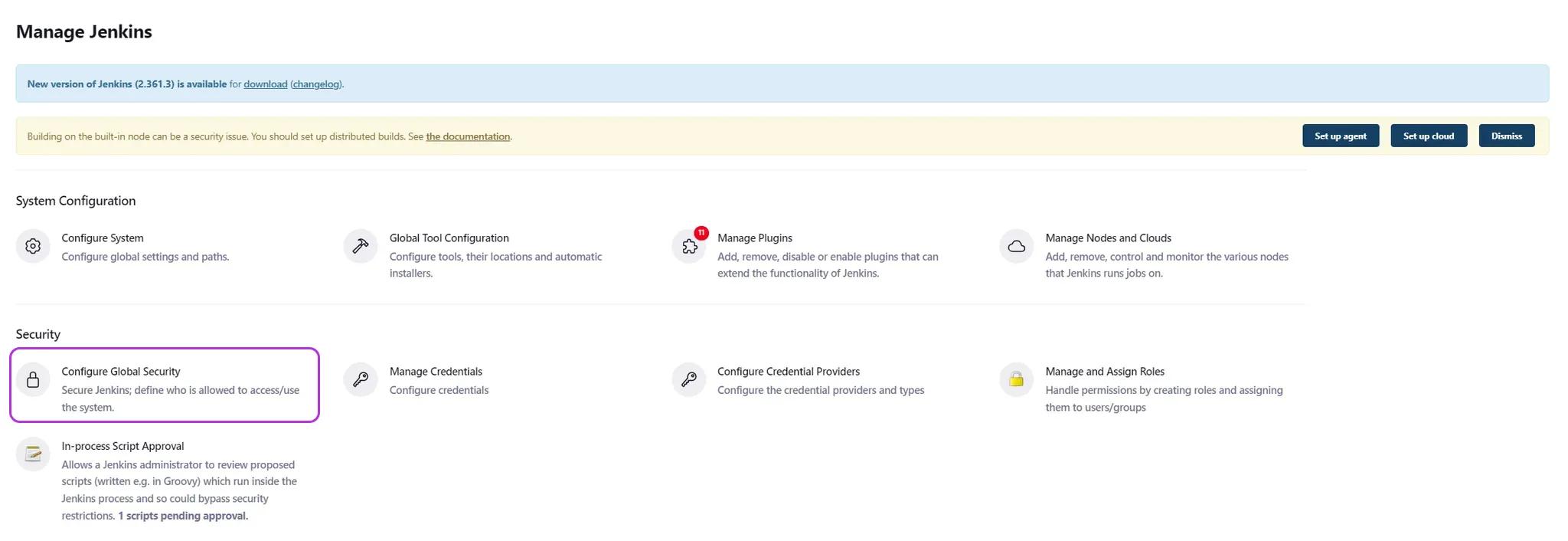Open Manage Credentials

[x=436, y=372]
